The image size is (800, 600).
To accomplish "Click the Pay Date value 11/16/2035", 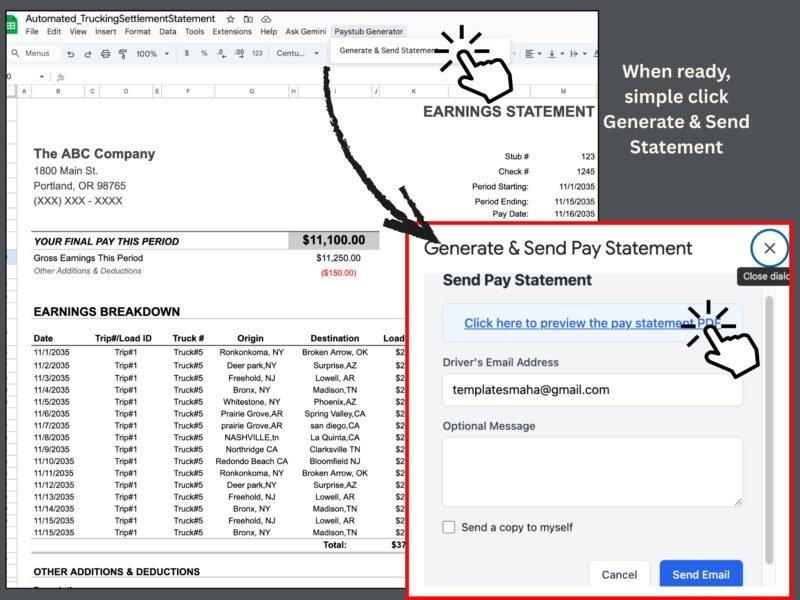I will coord(574,214).
